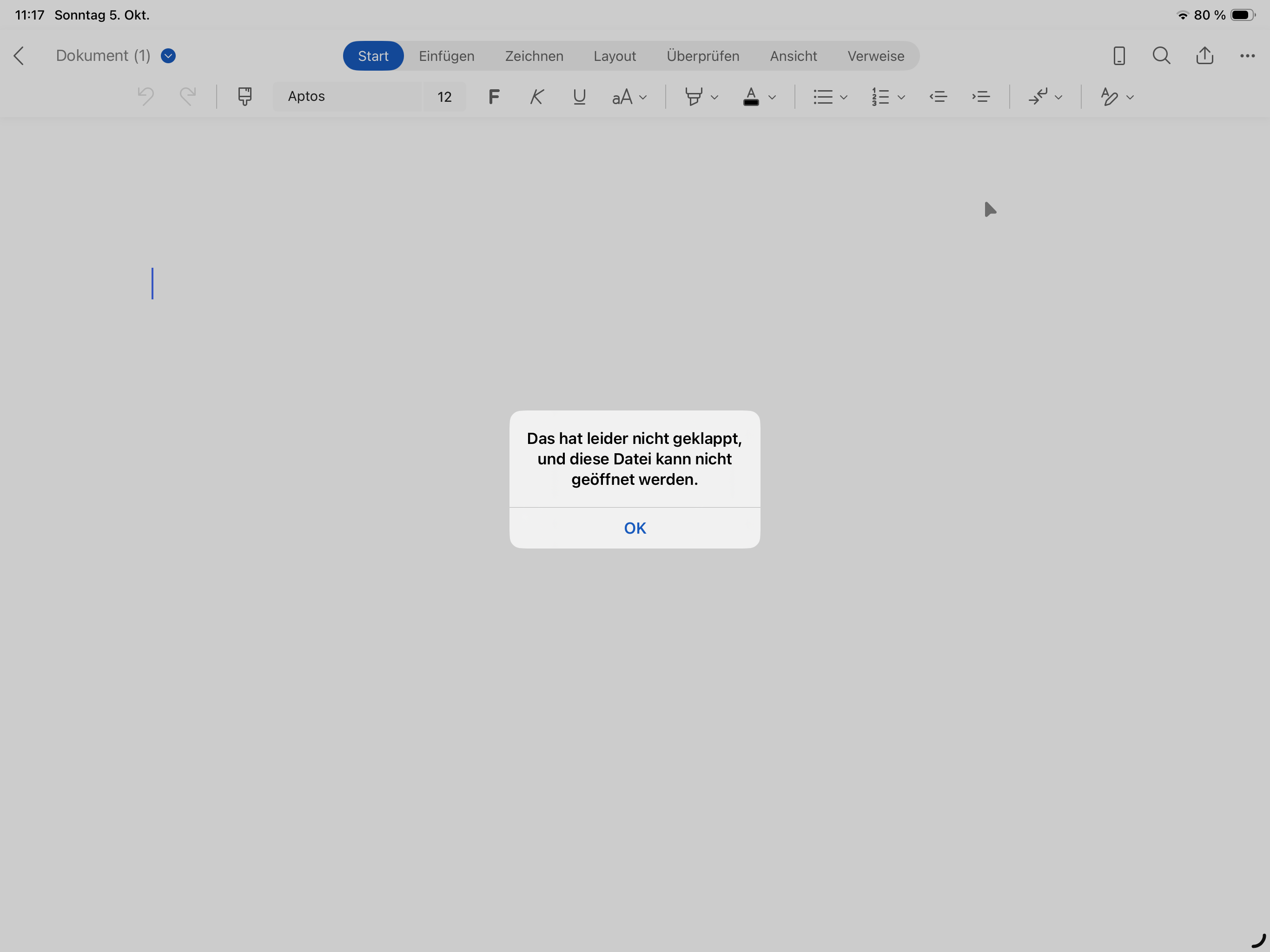Change the font size value 12
The height and width of the screenshot is (952, 1270).
coord(444,97)
